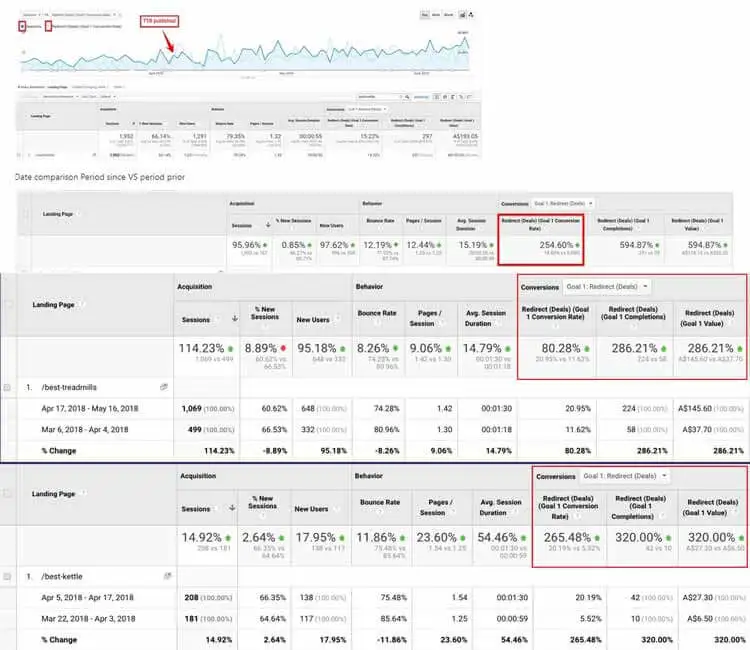Click sessions line graph area

tap(245, 52)
